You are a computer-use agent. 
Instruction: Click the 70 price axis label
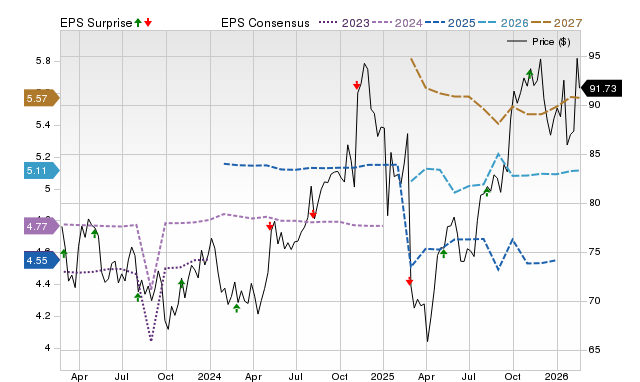(x=594, y=301)
